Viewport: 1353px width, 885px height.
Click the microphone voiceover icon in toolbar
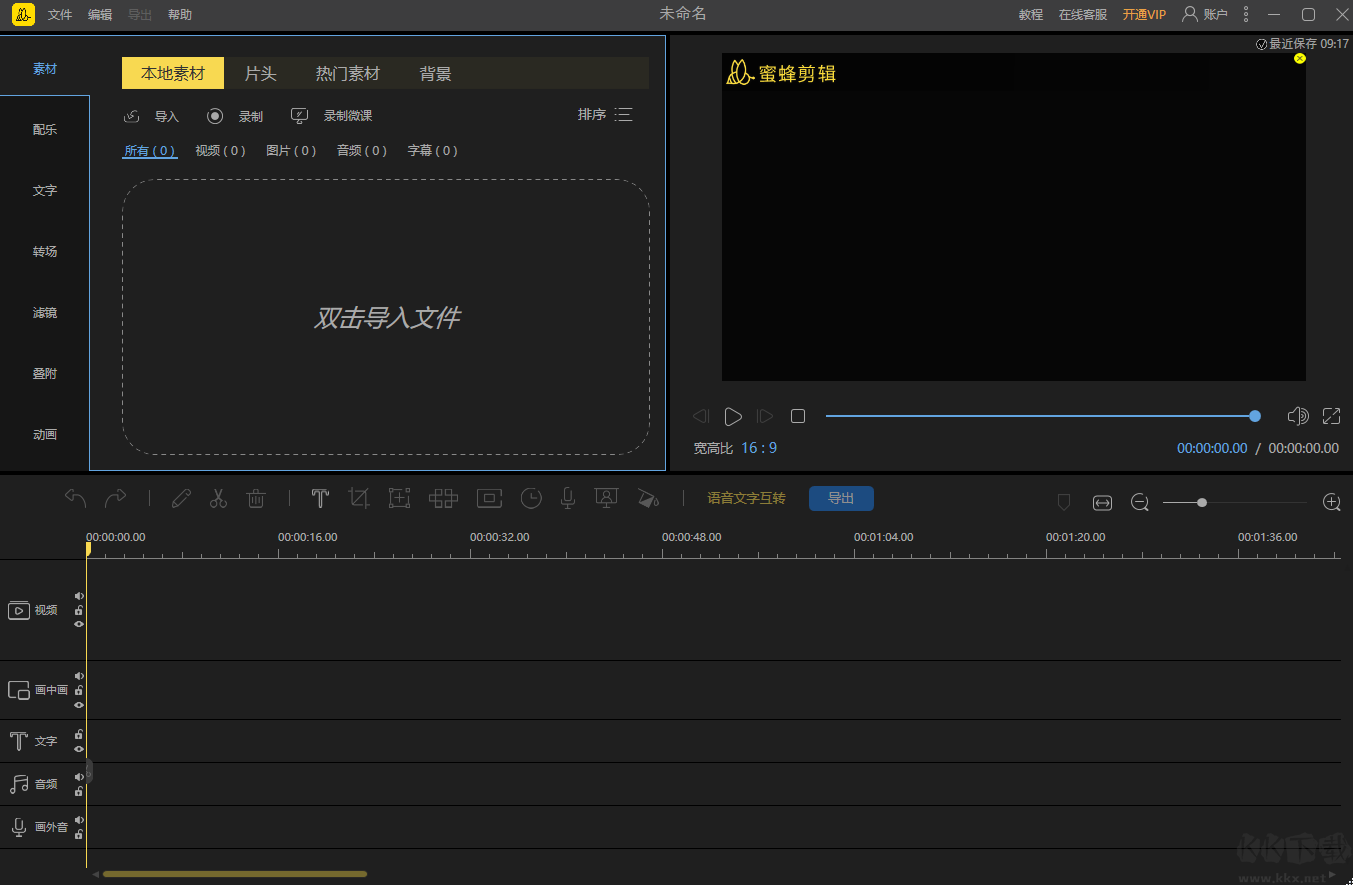pyautogui.click(x=568, y=498)
